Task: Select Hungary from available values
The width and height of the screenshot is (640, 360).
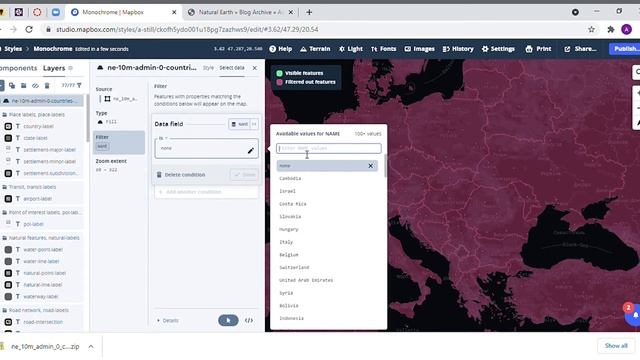Action: click(289, 229)
